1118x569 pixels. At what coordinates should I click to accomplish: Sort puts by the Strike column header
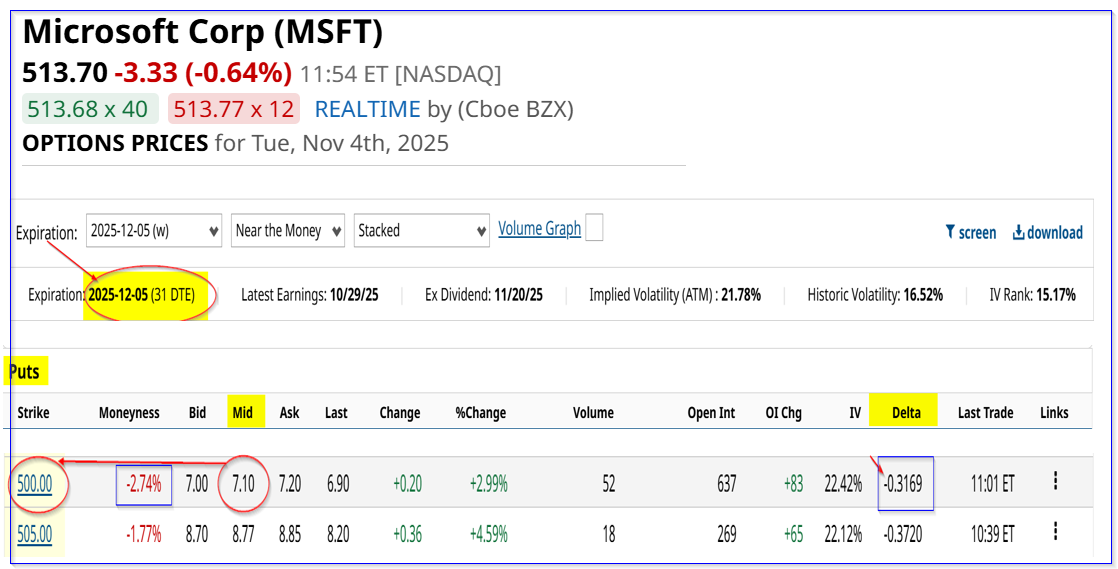point(33,412)
